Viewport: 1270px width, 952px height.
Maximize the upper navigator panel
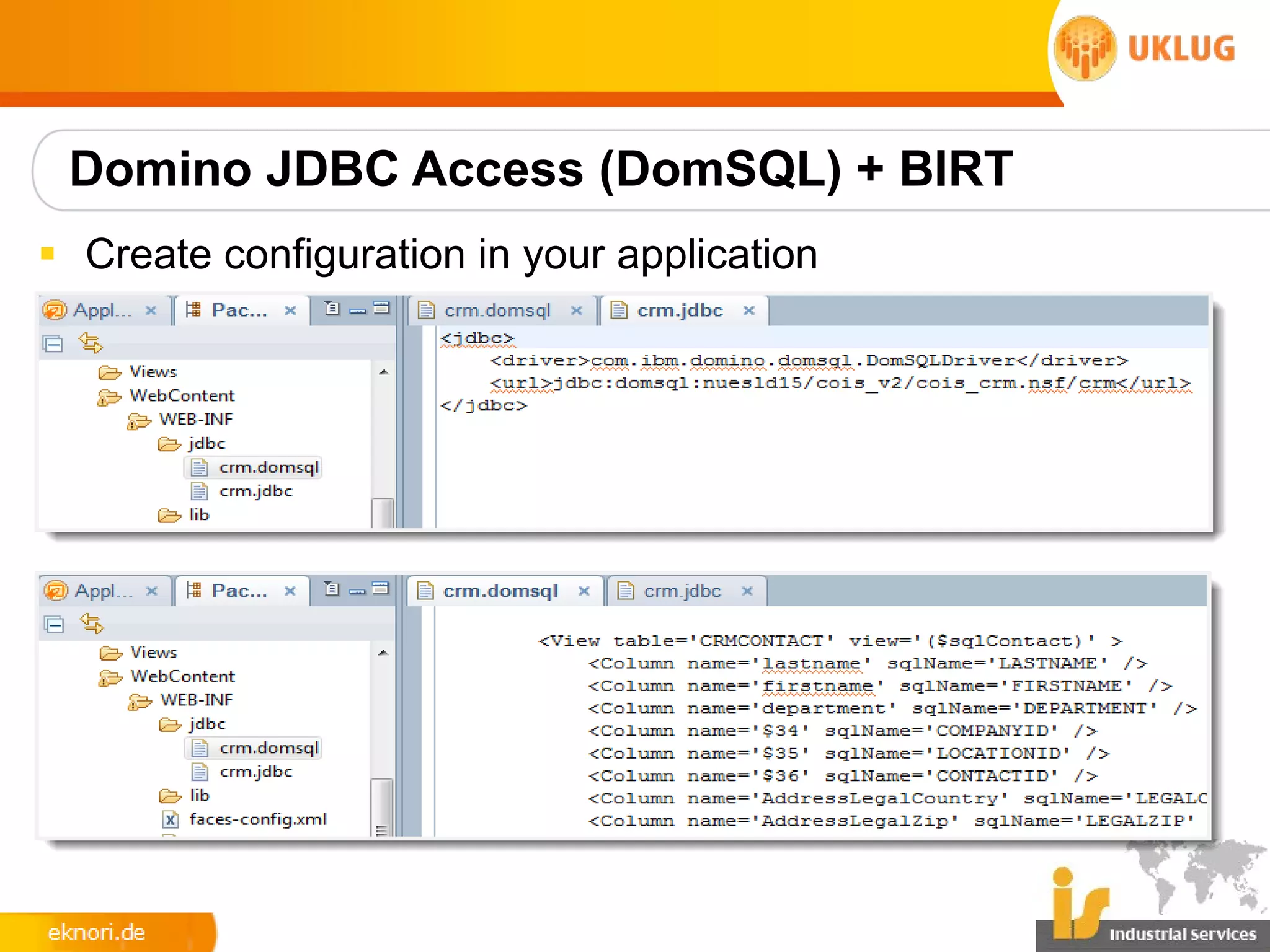381,308
